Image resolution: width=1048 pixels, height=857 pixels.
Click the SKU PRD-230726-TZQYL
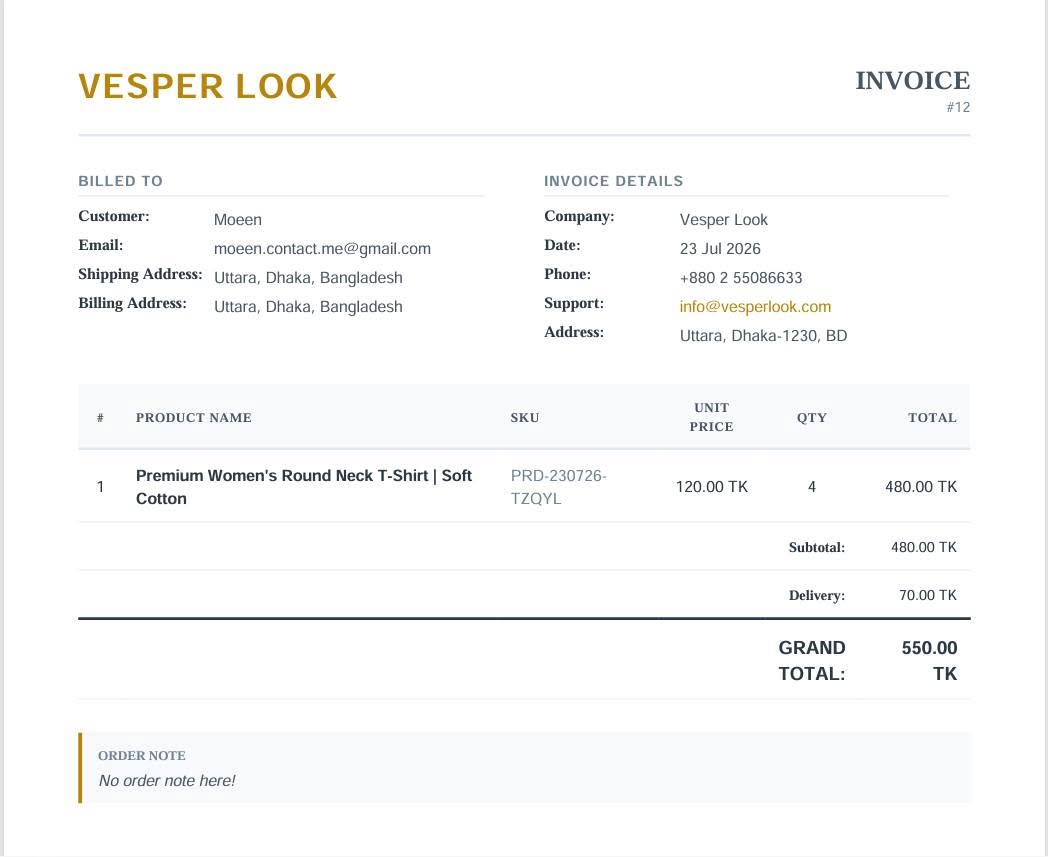558,487
